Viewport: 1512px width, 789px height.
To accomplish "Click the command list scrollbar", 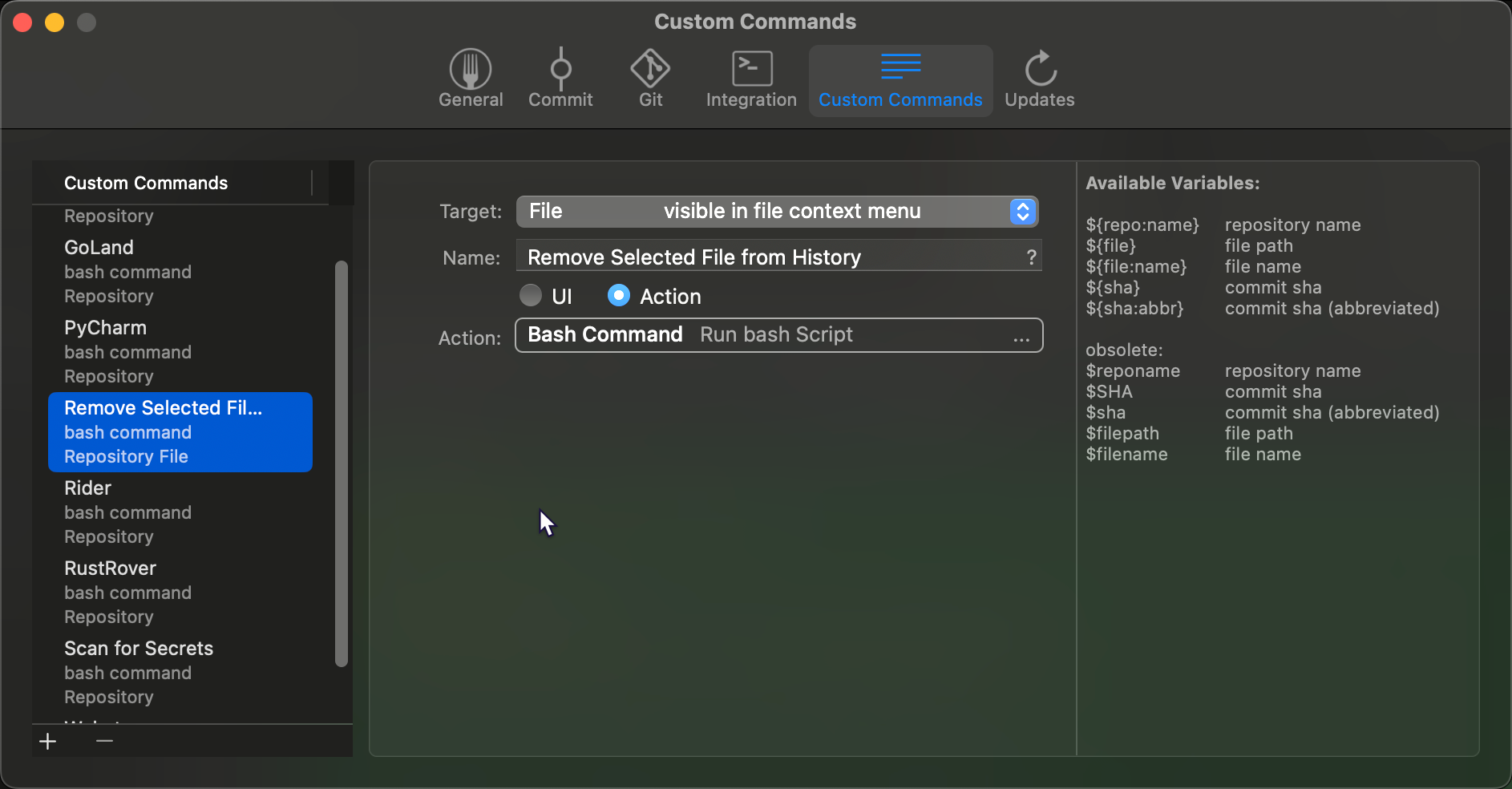I will pos(342,463).
